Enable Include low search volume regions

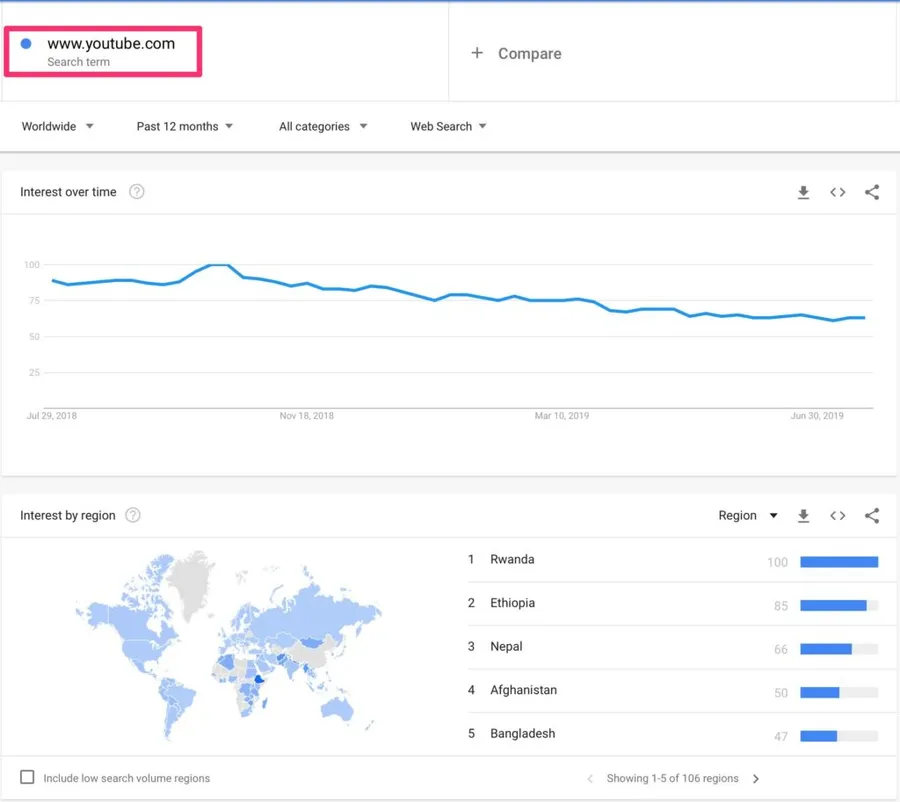point(28,777)
